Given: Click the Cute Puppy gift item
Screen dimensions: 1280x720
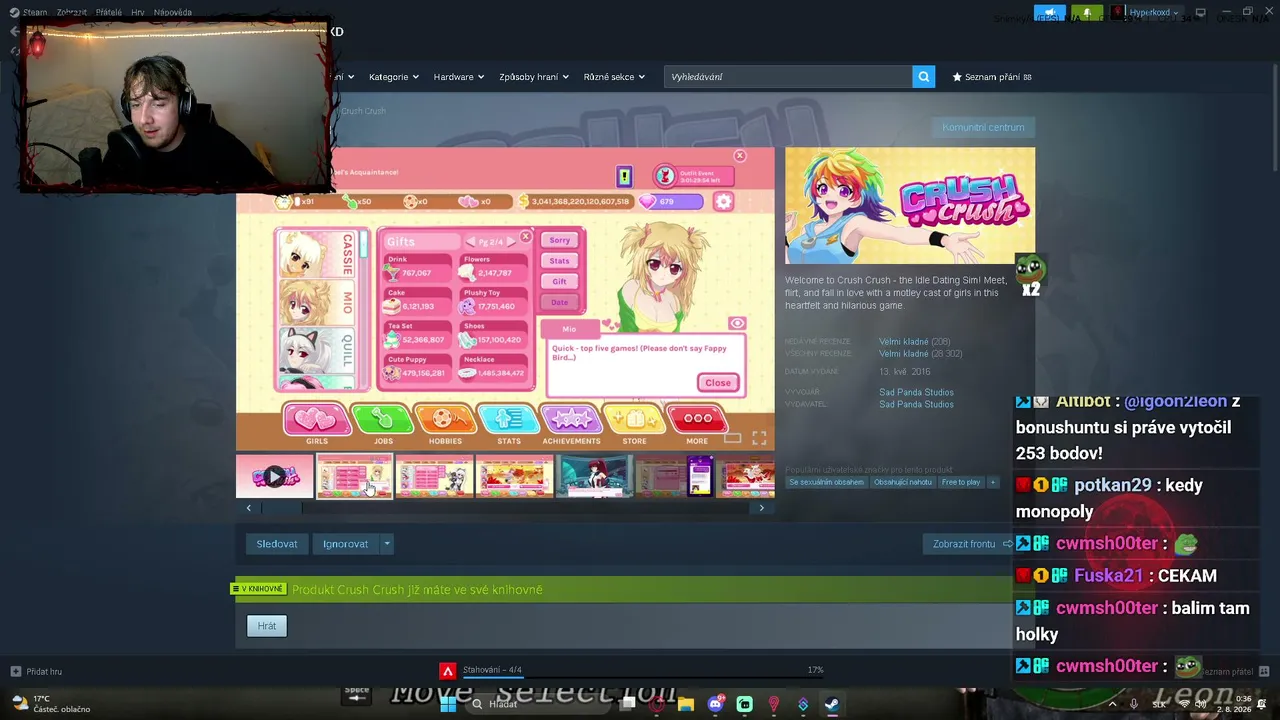Looking at the screenshot, I should coord(416,367).
